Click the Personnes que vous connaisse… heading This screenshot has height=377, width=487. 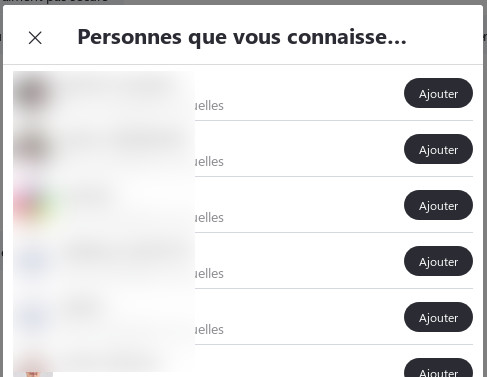[x=242, y=37]
